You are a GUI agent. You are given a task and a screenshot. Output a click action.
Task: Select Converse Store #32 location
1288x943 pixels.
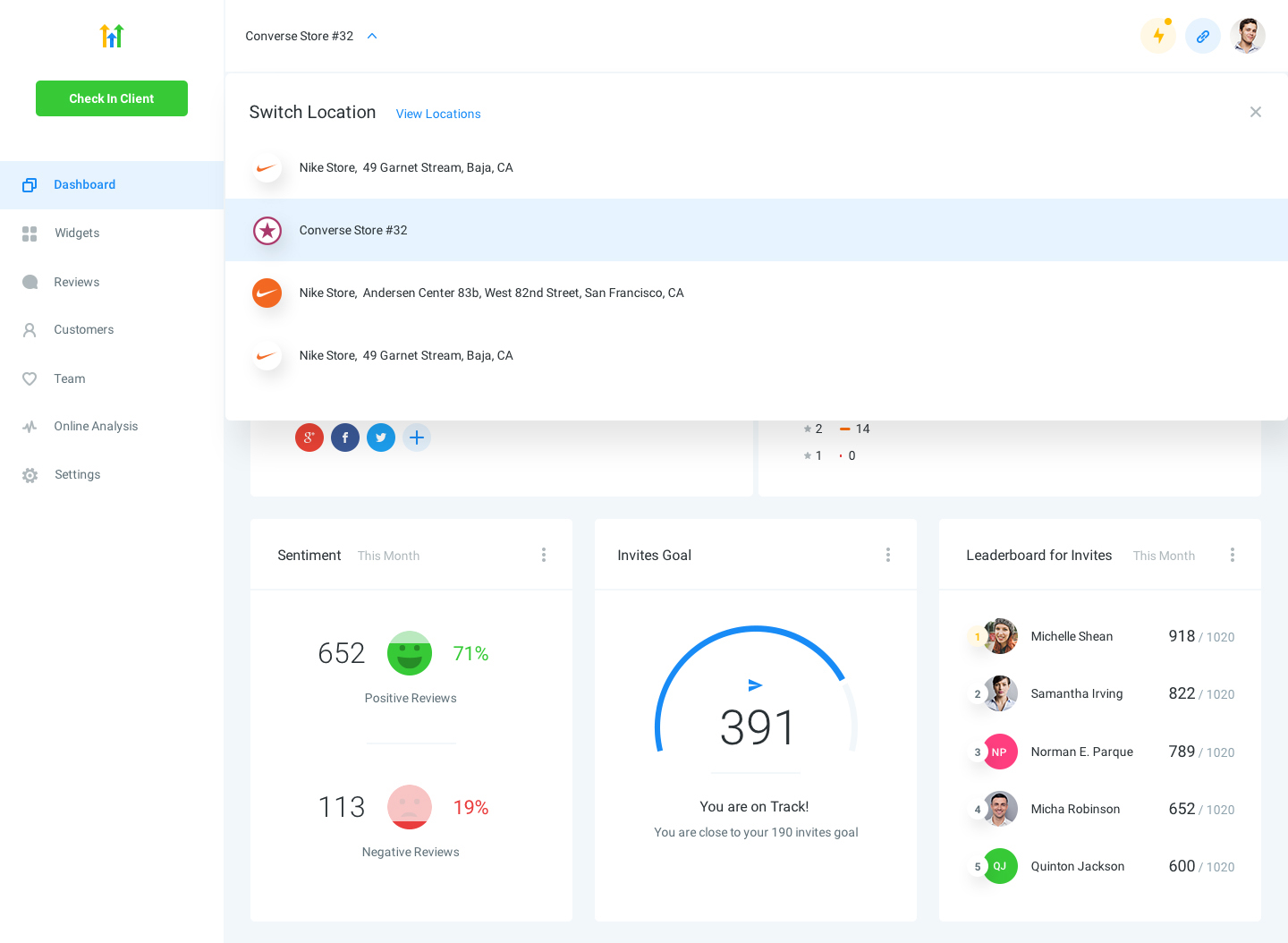(757, 230)
